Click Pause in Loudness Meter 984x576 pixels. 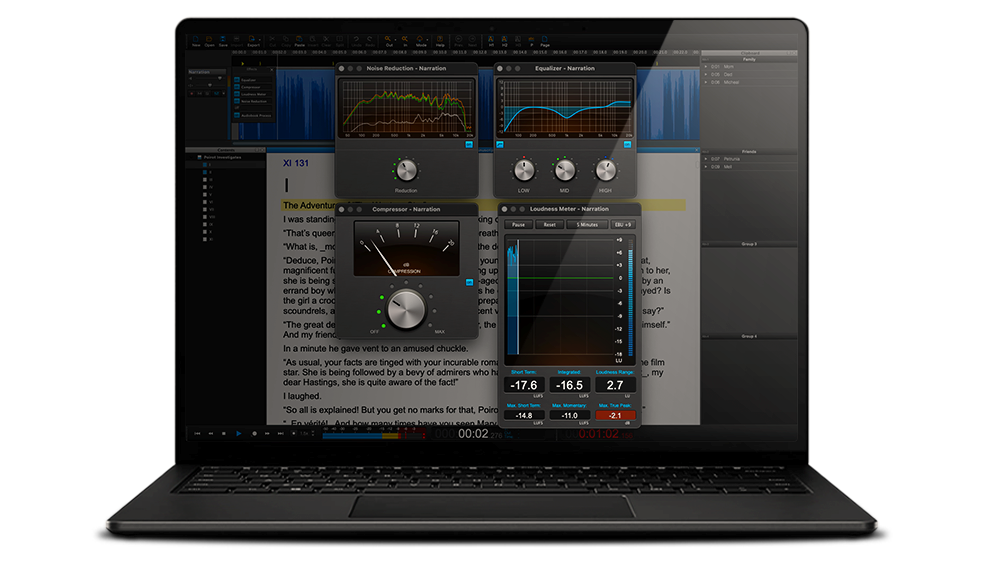point(518,225)
